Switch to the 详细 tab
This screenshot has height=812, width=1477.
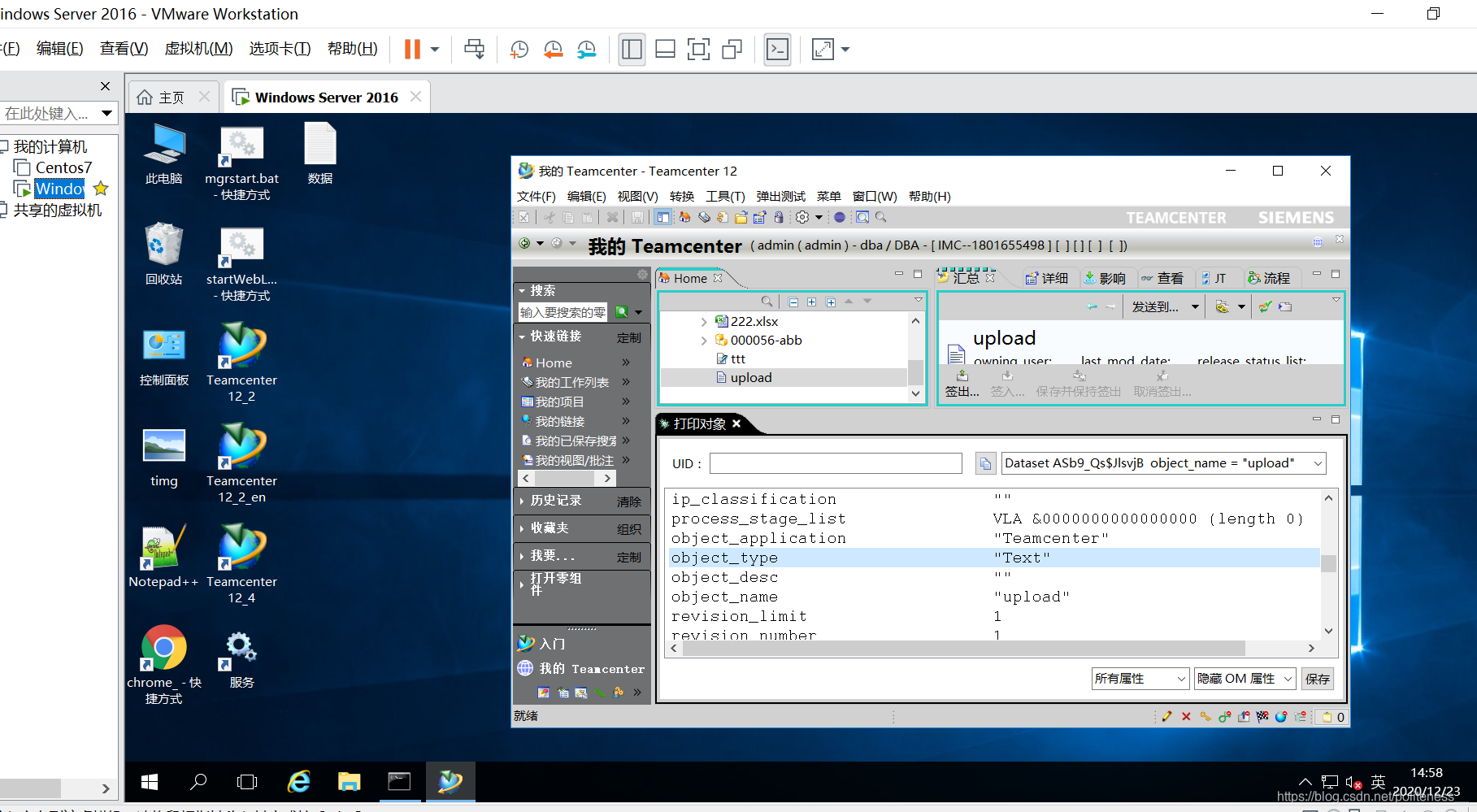pos(1047,278)
